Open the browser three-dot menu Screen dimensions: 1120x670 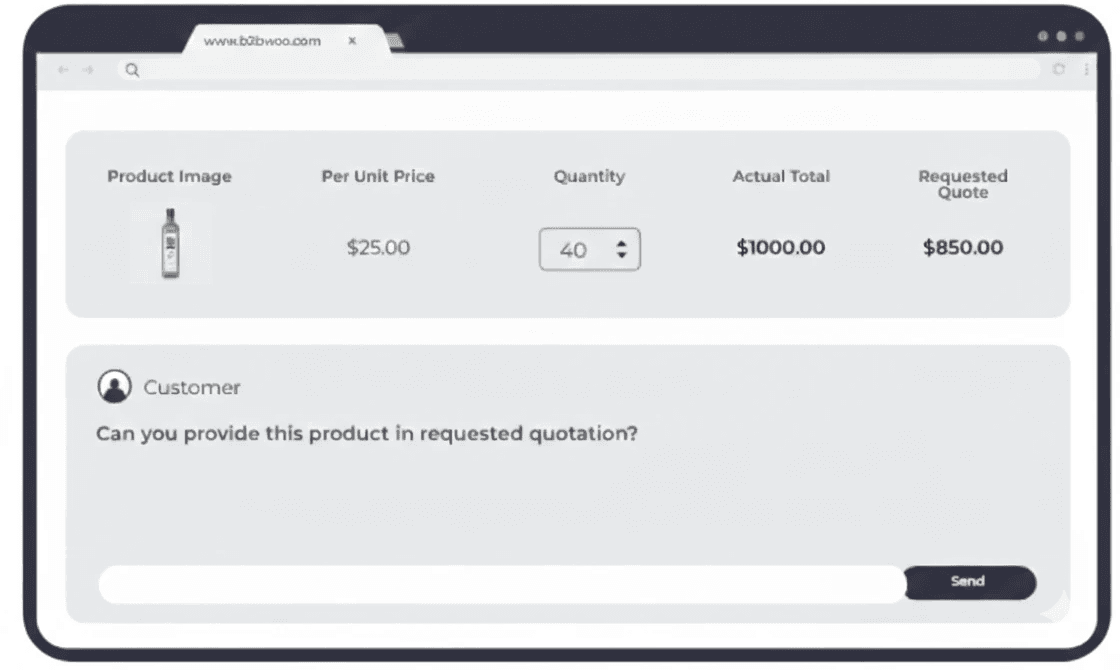[x=1086, y=69]
